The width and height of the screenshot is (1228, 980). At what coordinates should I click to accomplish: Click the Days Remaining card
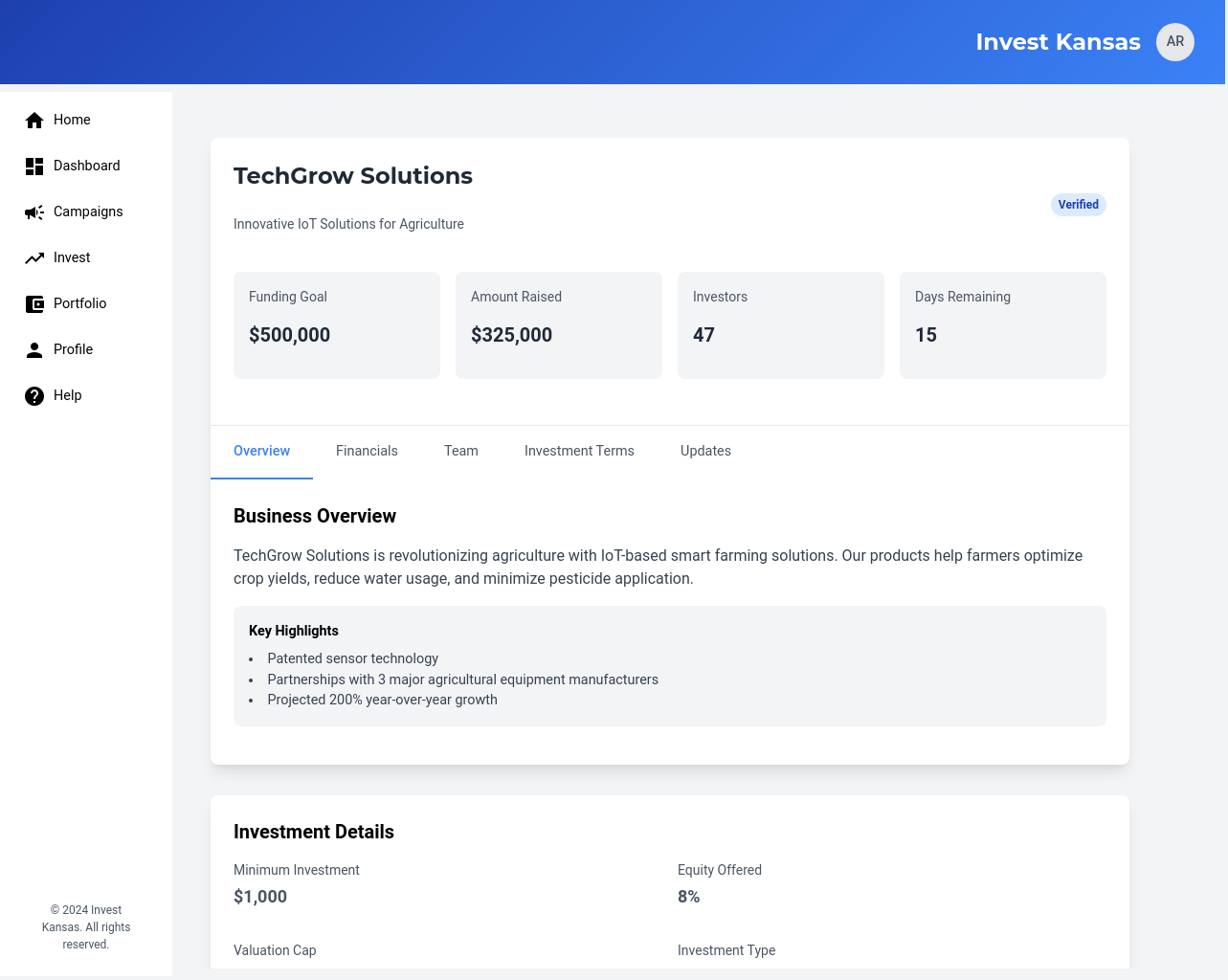[1003, 325]
